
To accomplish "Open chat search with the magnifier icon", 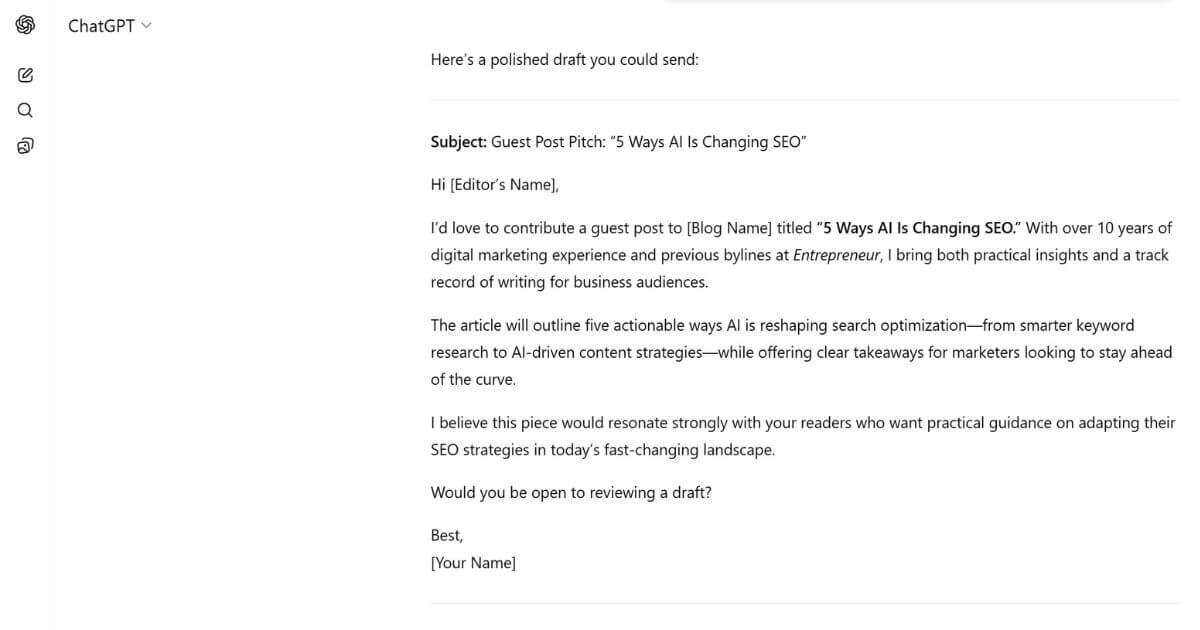I will (x=25, y=110).
